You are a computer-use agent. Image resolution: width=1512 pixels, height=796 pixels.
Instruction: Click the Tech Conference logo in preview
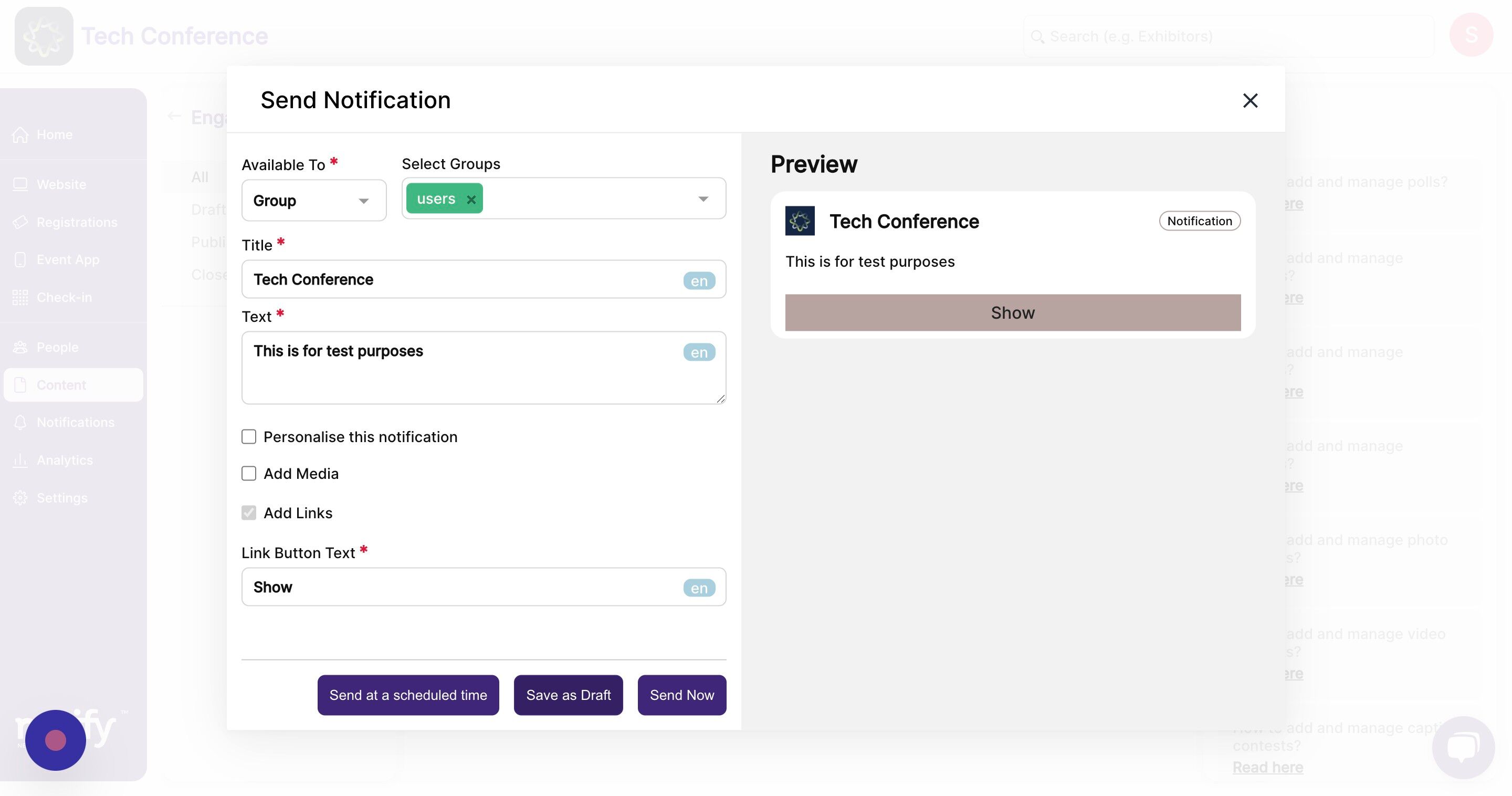point(800,221)
